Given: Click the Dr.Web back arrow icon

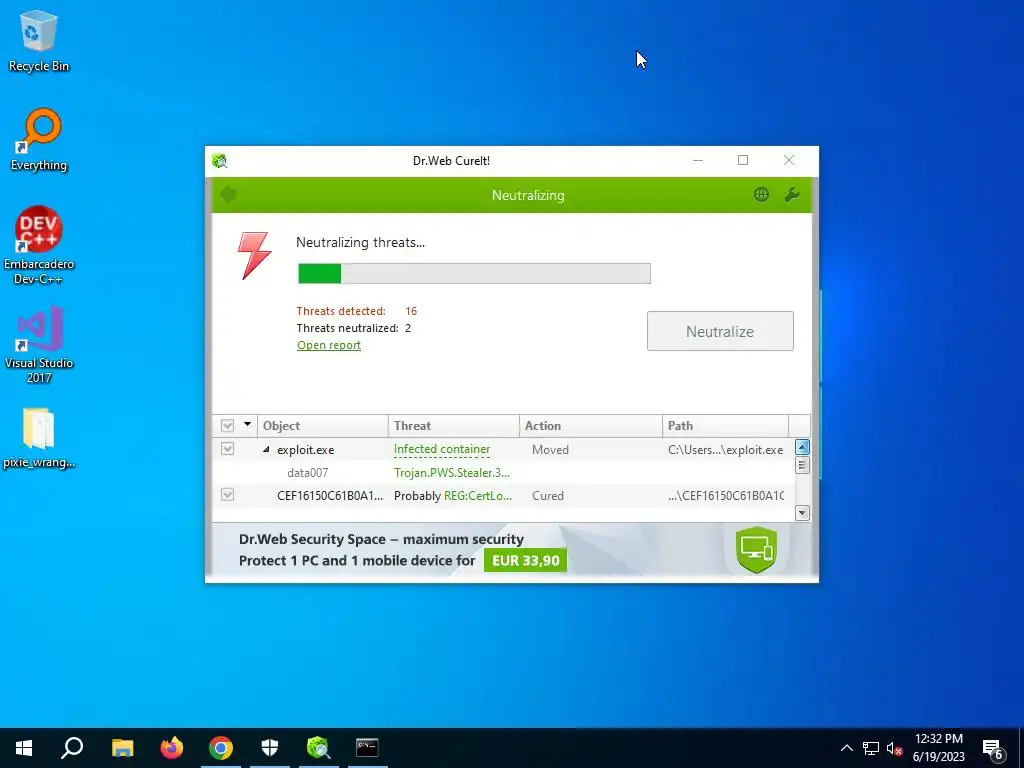Looking at the screenshot, I should click(x=229, y=195).
